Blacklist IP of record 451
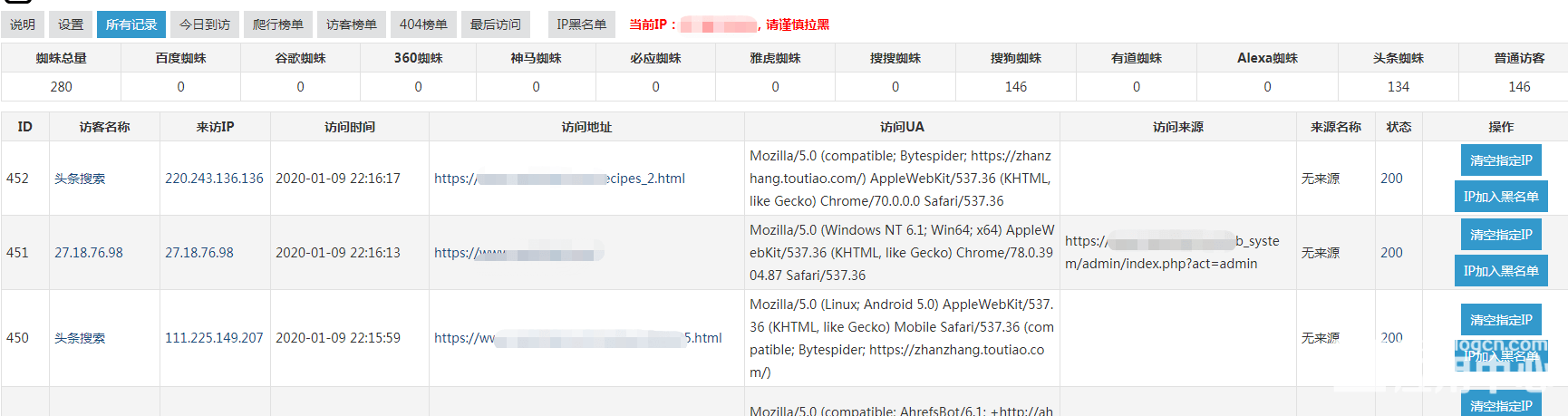The image size is (1568, 416). (x=1501, y=271)
